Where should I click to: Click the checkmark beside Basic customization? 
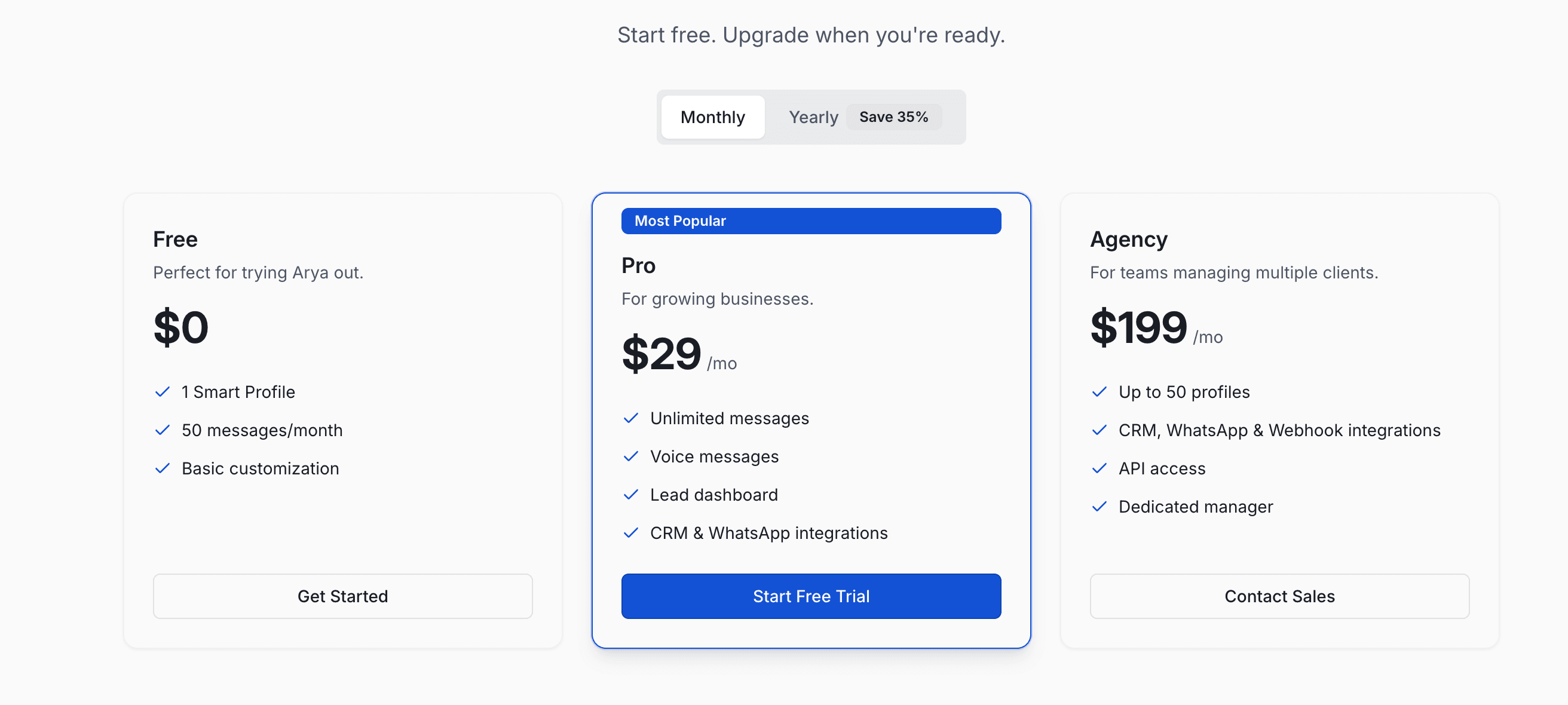pyautogui.click(x=162, y=469)
